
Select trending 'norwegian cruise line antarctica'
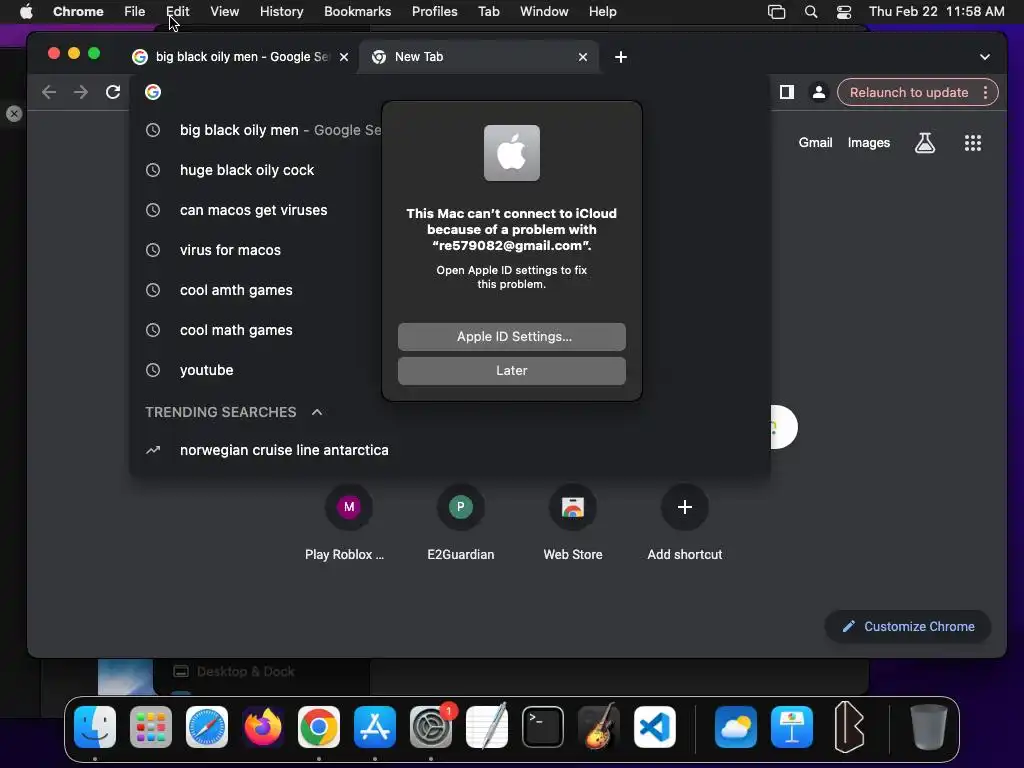[x=451, y=450]
